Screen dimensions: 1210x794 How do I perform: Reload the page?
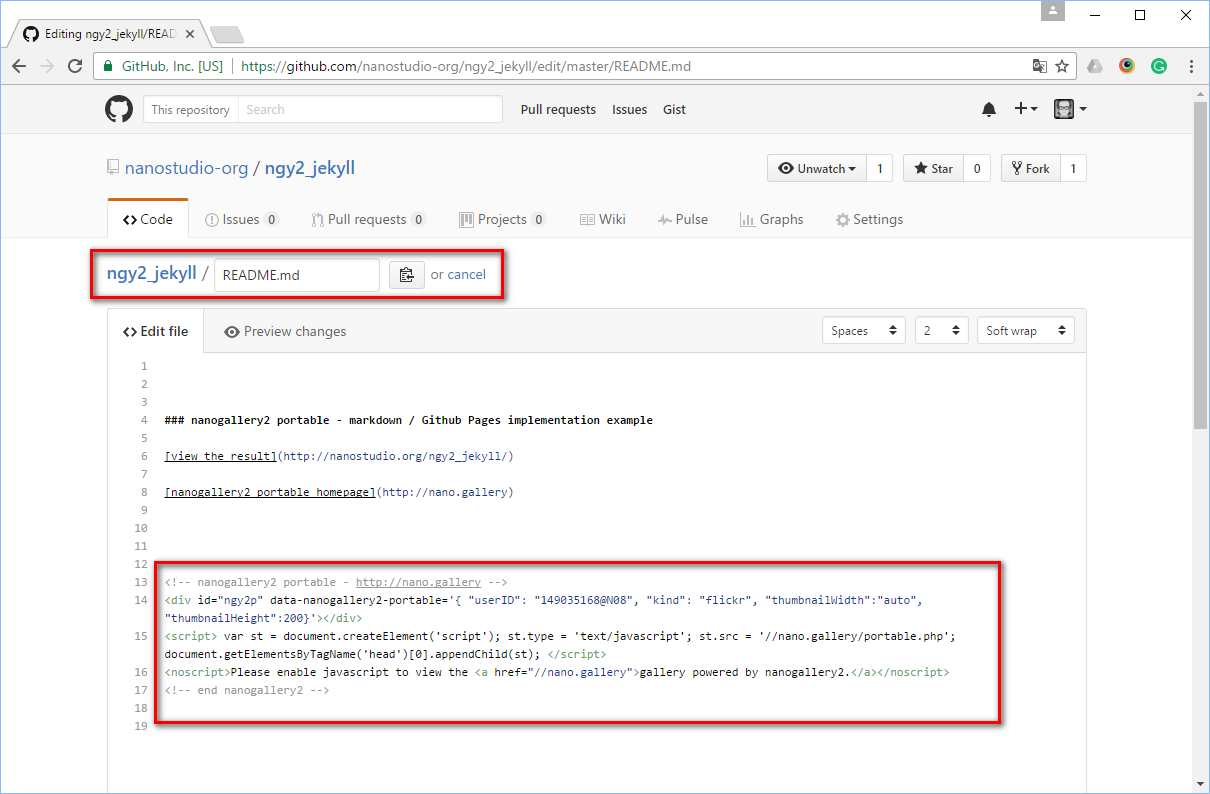[x=75, y=66]
